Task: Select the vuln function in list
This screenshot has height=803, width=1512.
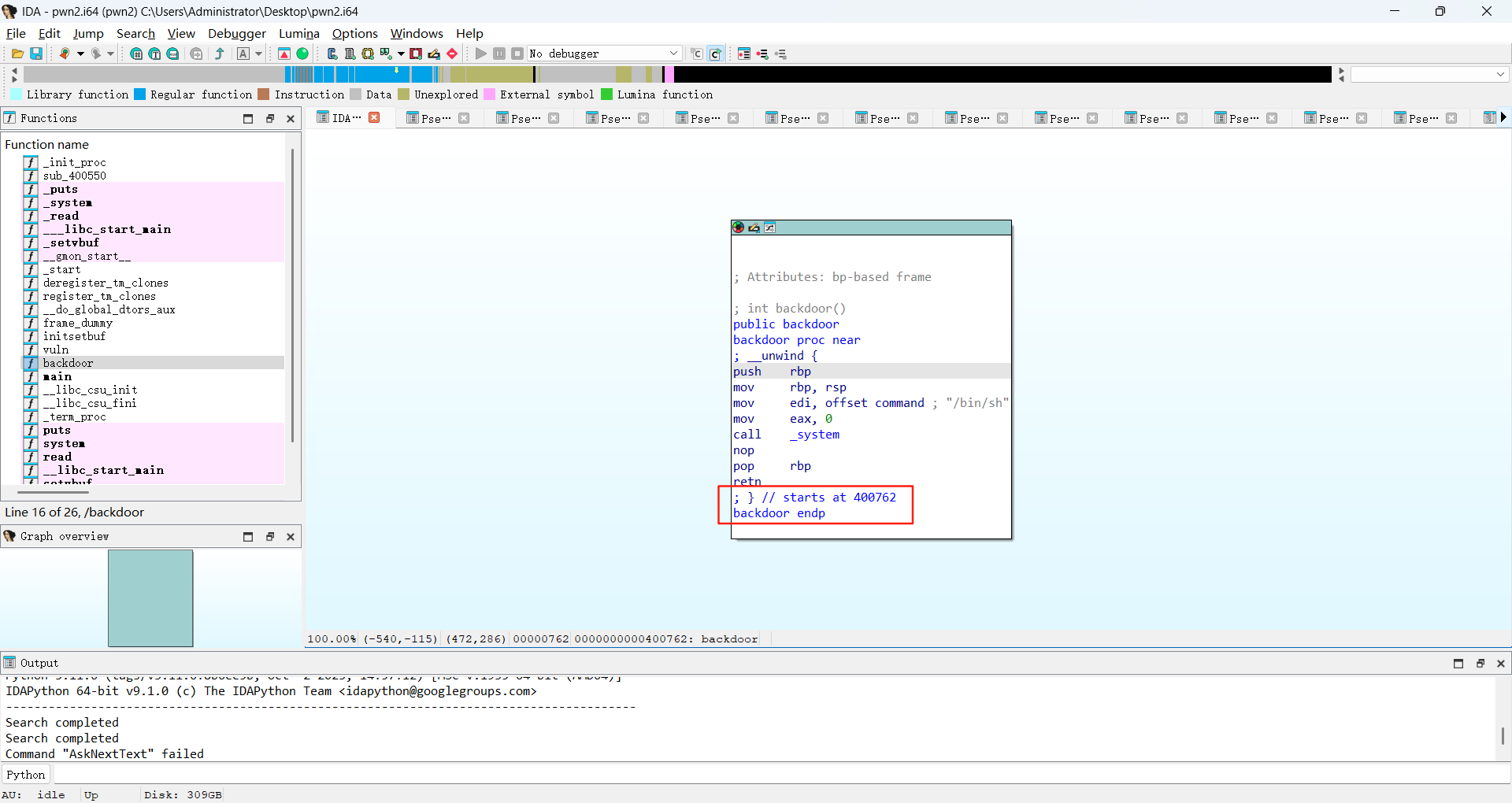Action: [56, 350]
